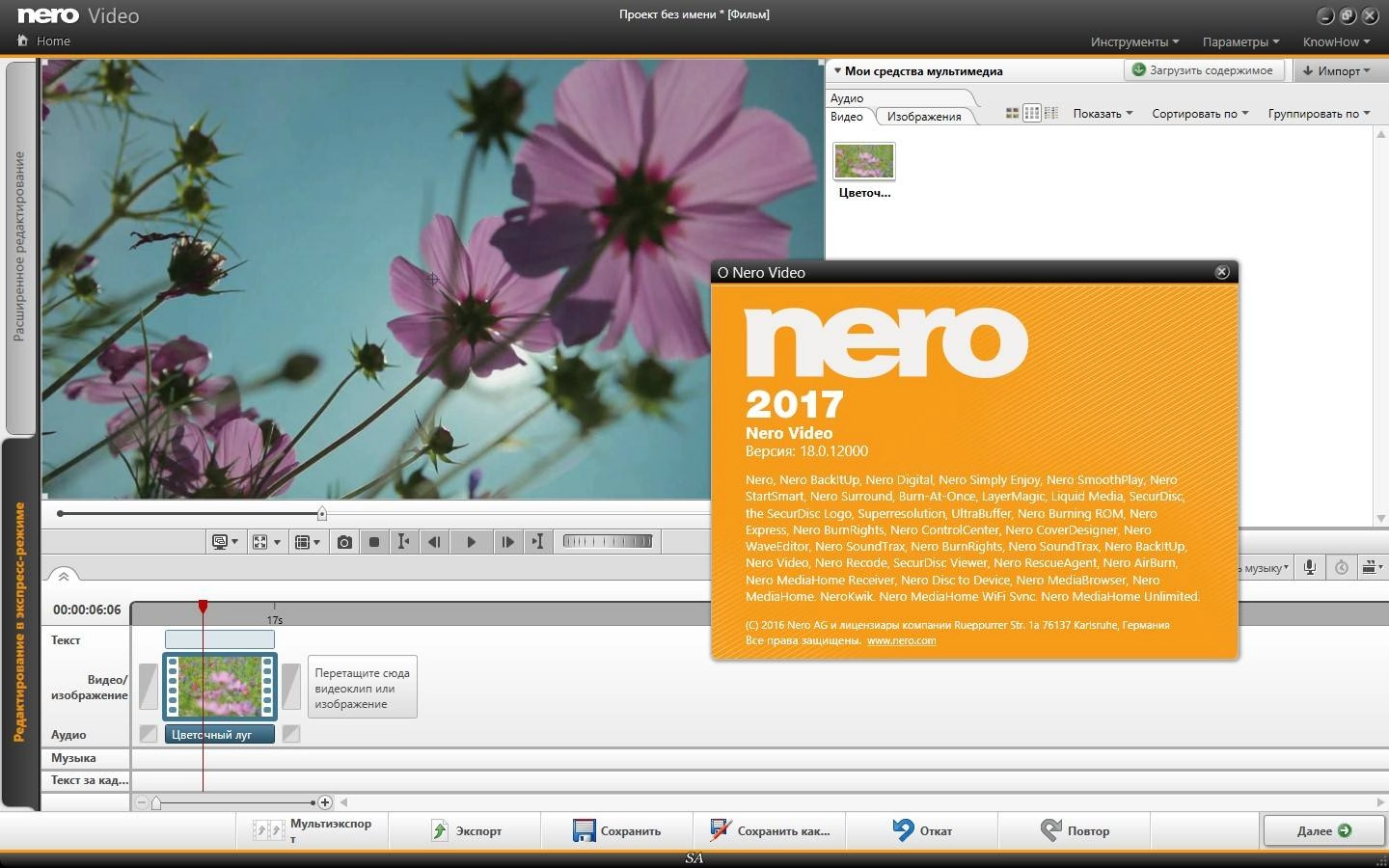Image resolution: width=1389 pixels, height=868 pixels.
Task: Stop playback in the preview
Action: [x=374, y=542]
